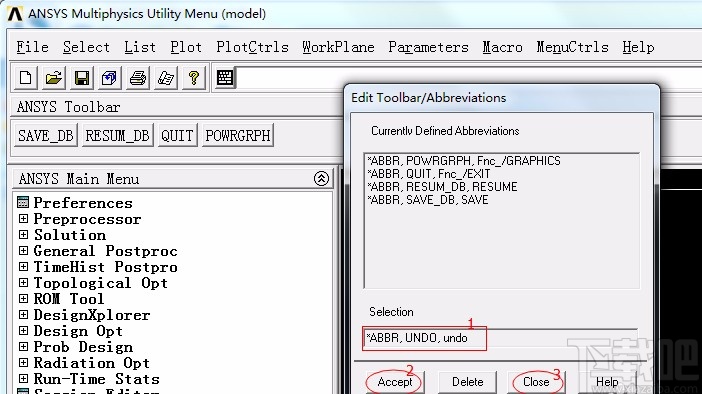This screenshot has width=702, height=394.
Task: Click the SAVE_DB toolbar button
Action: point(45,135)
